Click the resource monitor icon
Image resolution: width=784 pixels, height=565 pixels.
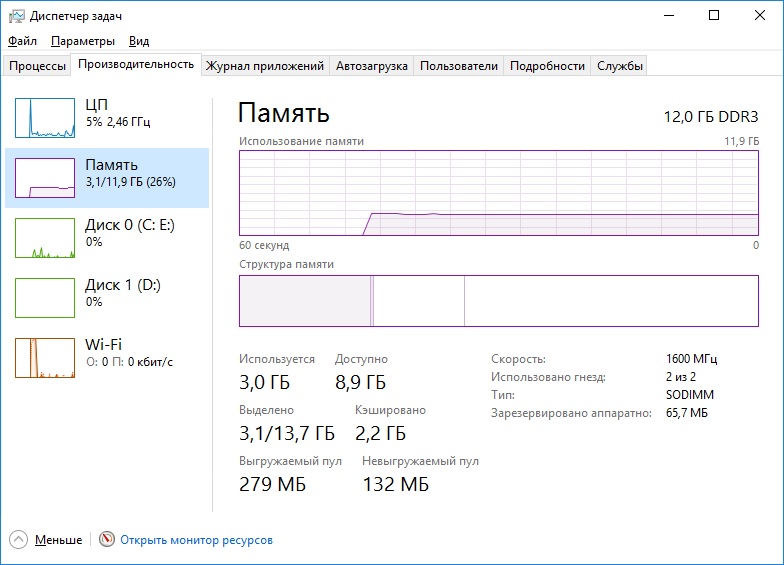[x=107, y=539]
